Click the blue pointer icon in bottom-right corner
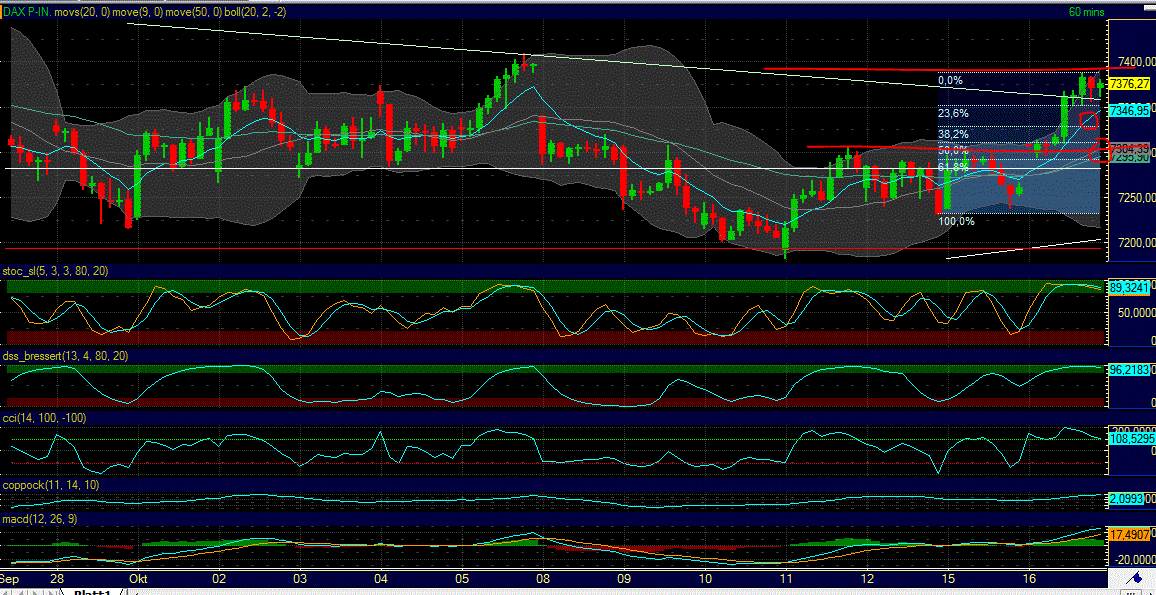The image size is (1156, 595). tap(1136, 578)
